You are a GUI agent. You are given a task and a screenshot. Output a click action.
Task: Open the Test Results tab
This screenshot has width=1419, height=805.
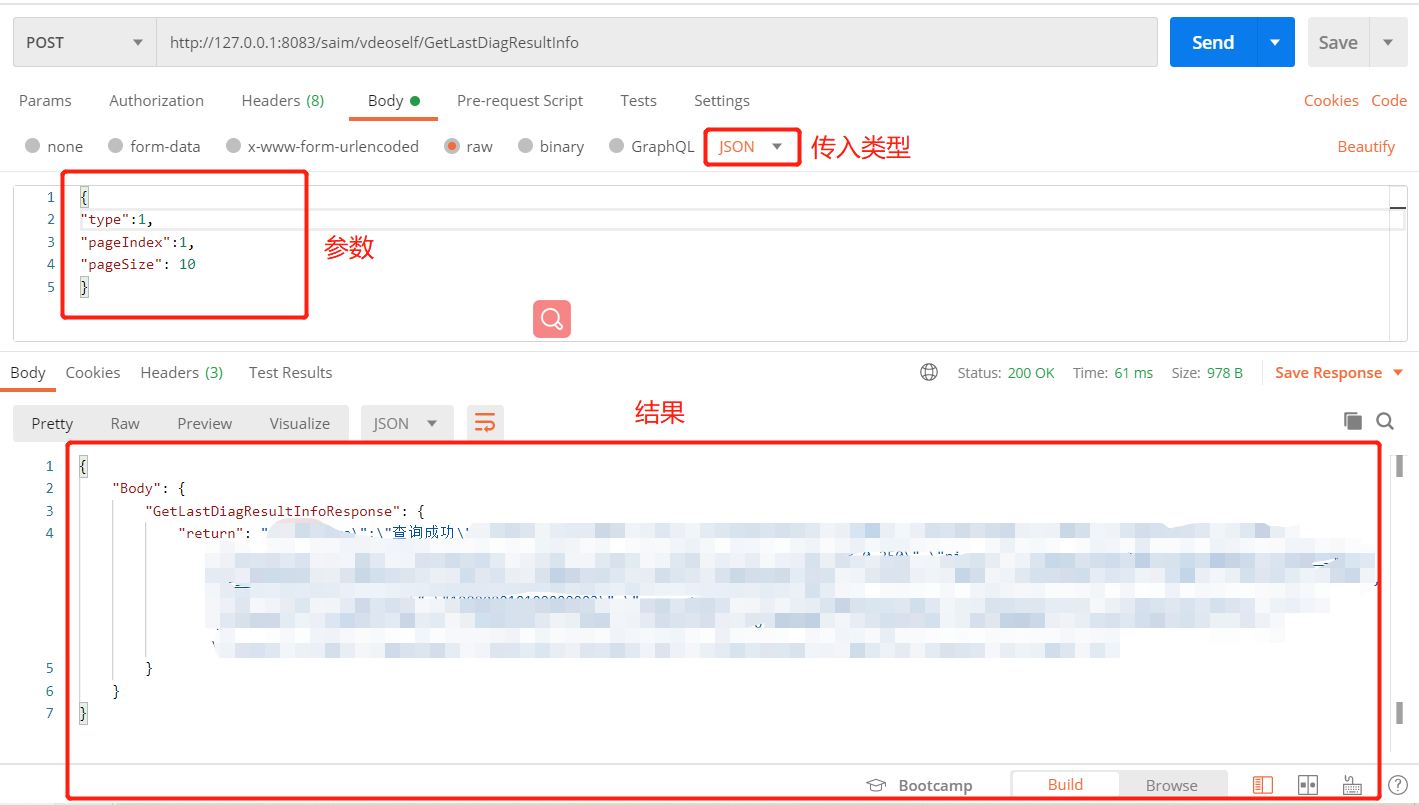[x=290, y=373]
